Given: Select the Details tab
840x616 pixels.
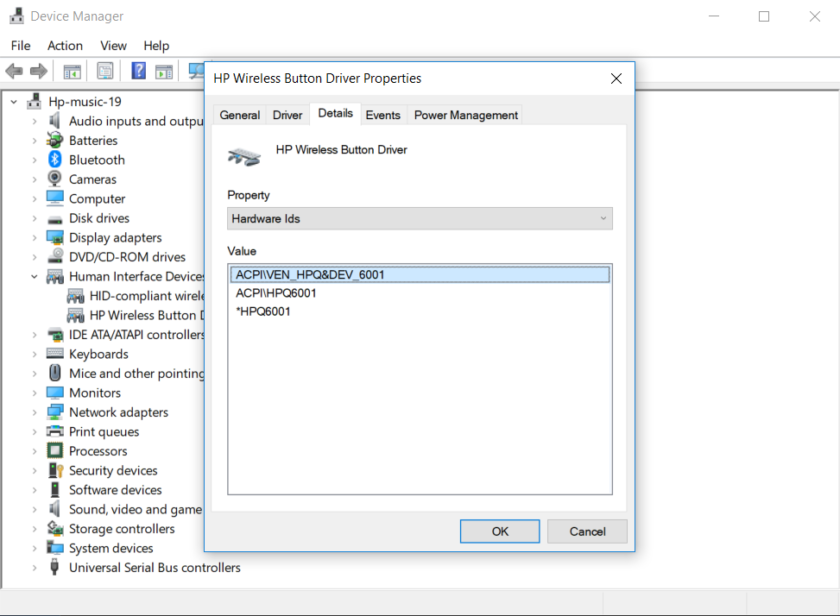Looking at the screenshot, I should [x=335, y=114].
